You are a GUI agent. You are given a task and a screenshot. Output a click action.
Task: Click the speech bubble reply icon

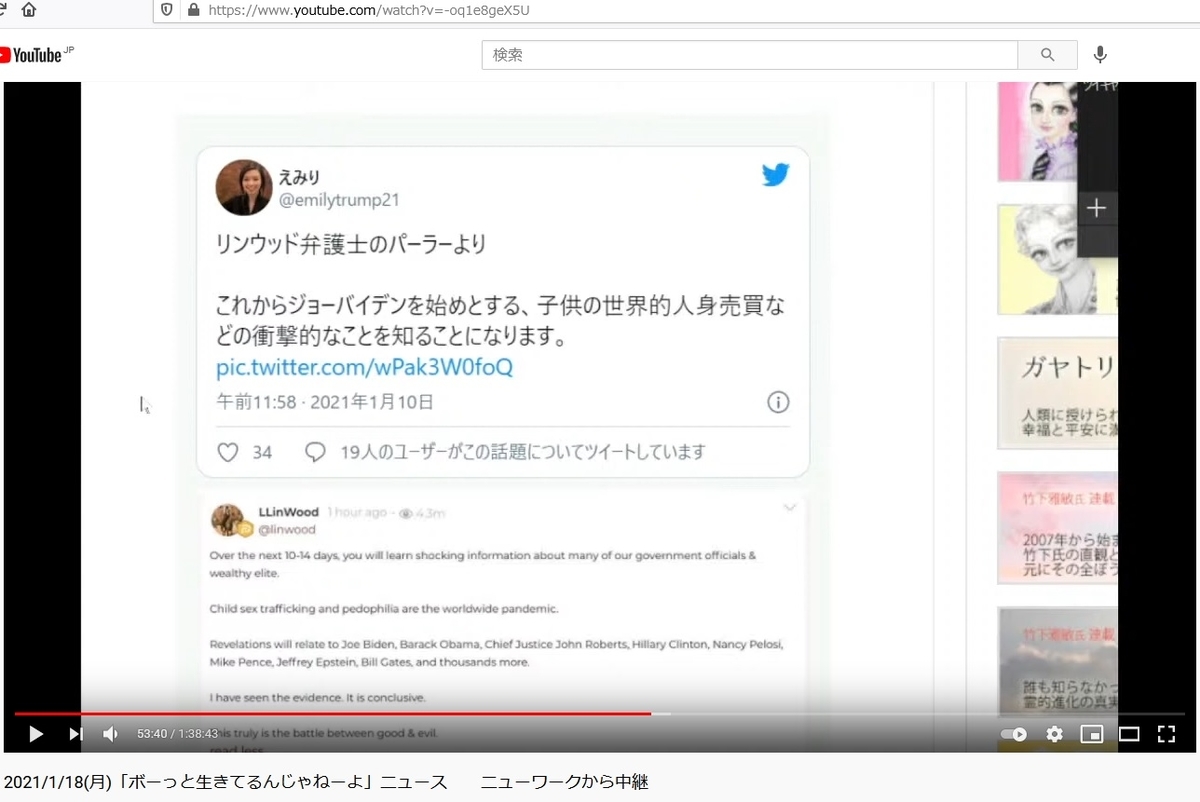tap(315, 452)
